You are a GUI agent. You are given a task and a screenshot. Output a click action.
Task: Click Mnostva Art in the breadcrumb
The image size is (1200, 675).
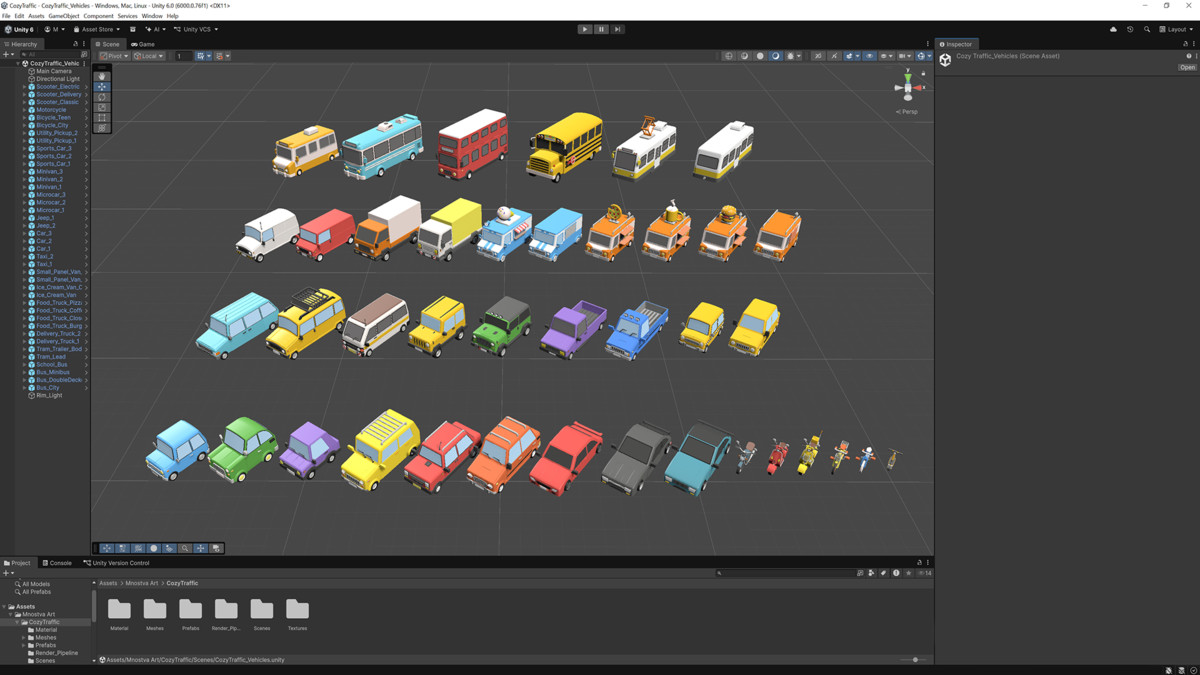point(142,583)
